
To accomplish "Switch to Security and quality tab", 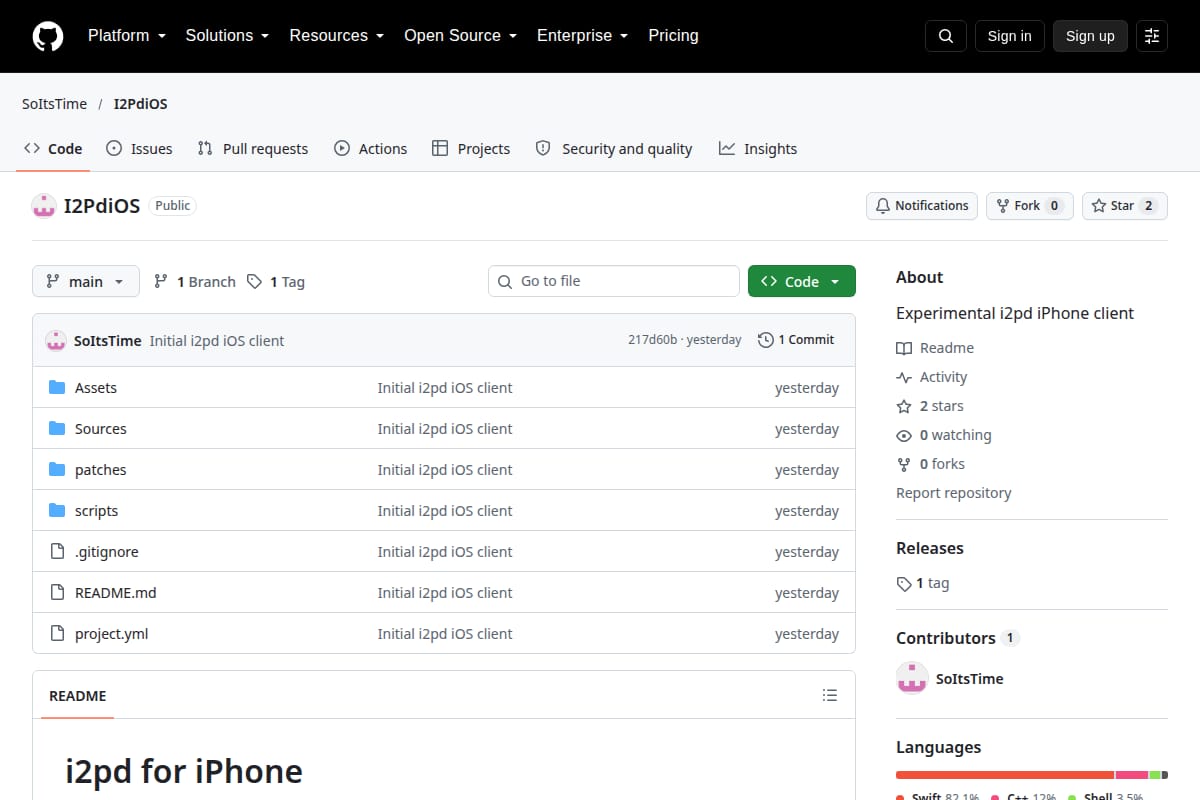I will coord(614,149).
